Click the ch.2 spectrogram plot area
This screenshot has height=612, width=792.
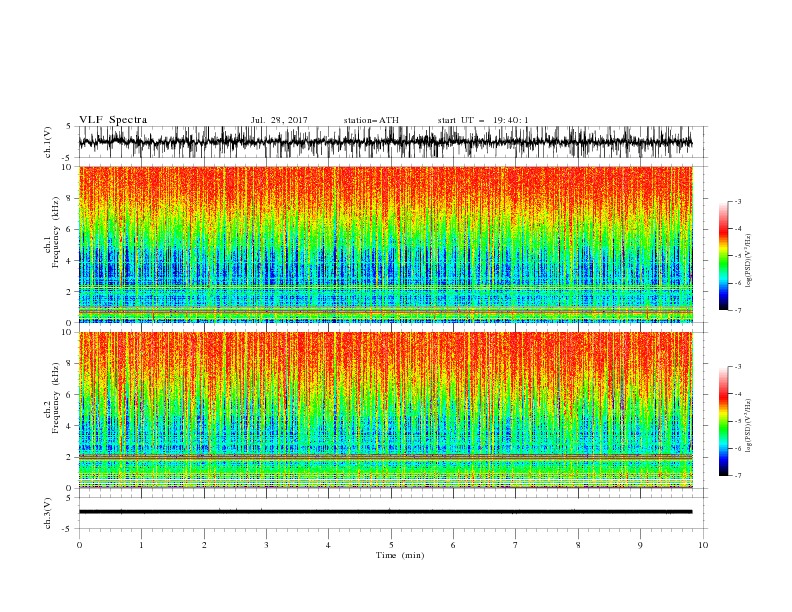(386, 410)
